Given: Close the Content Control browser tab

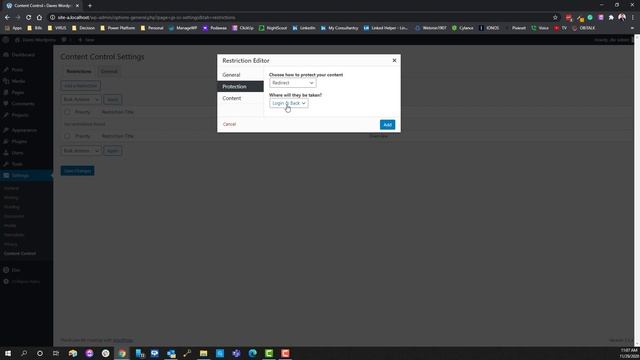Looking at the screenshot, I should 77,6.
